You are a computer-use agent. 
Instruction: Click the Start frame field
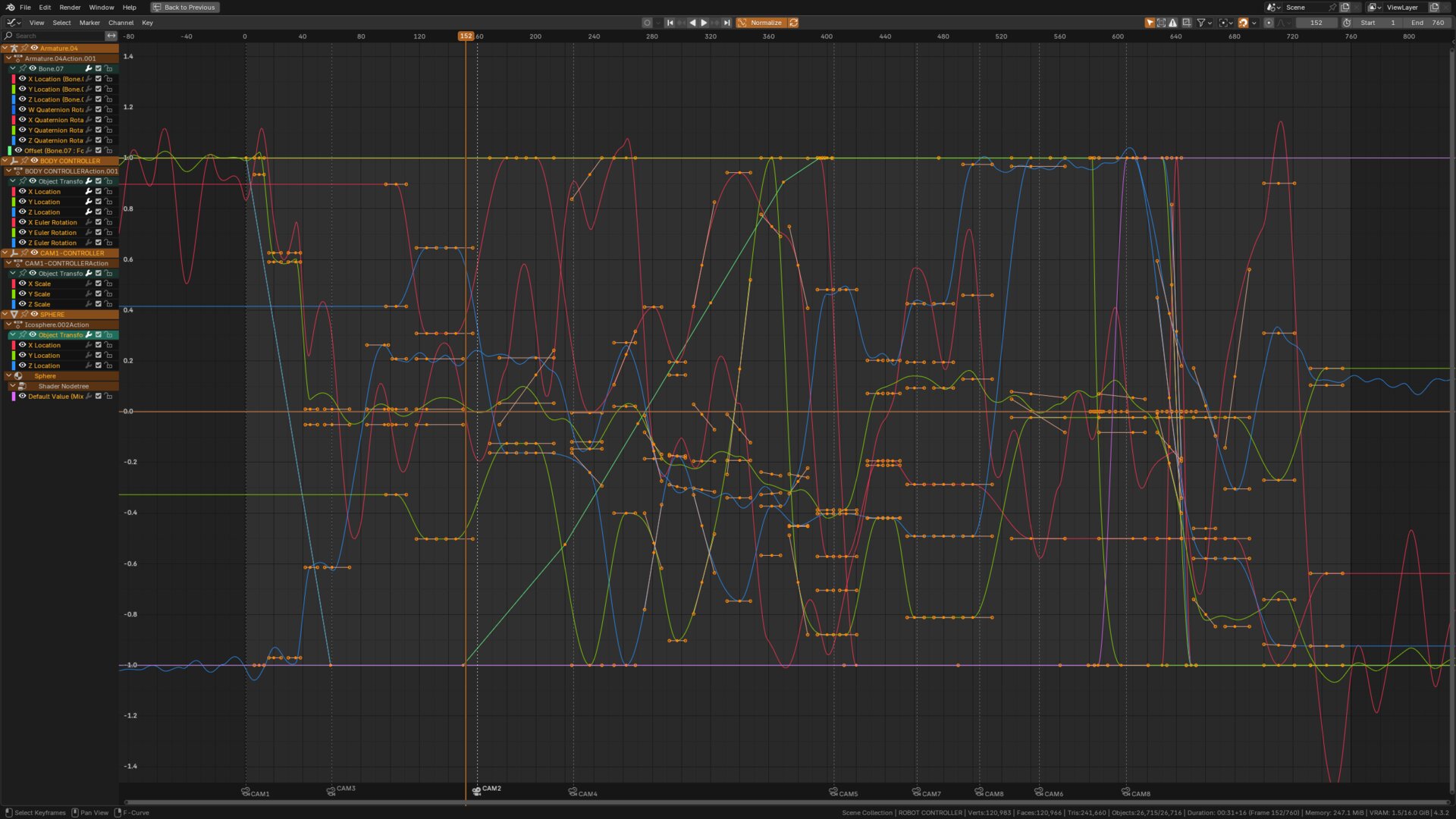[x=1378, y=23]
